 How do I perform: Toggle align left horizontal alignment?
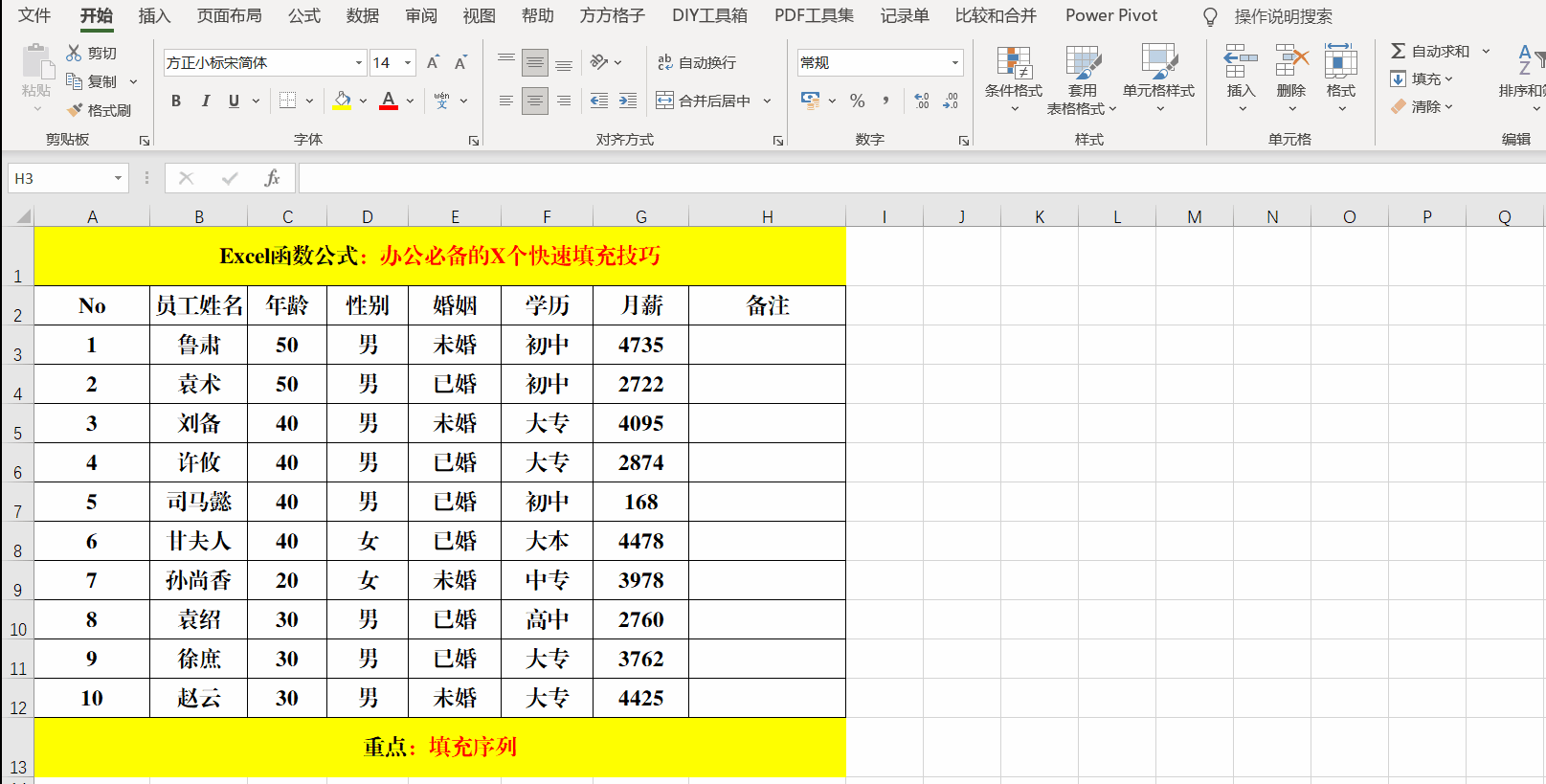(506, 101)
